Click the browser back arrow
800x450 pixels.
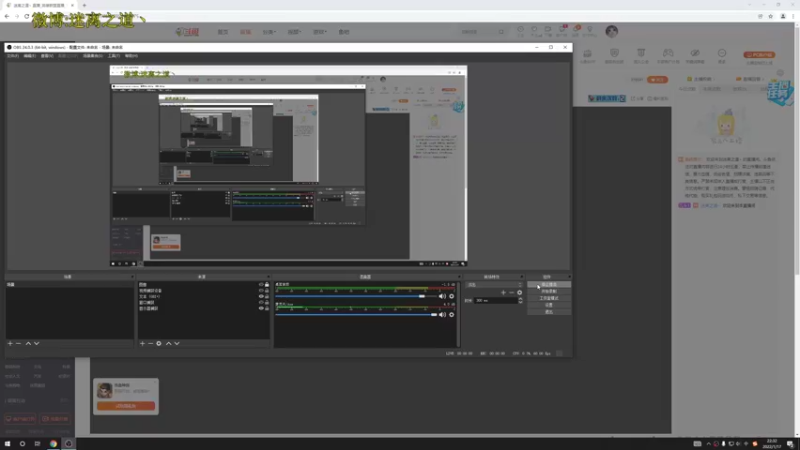[7, 16]
